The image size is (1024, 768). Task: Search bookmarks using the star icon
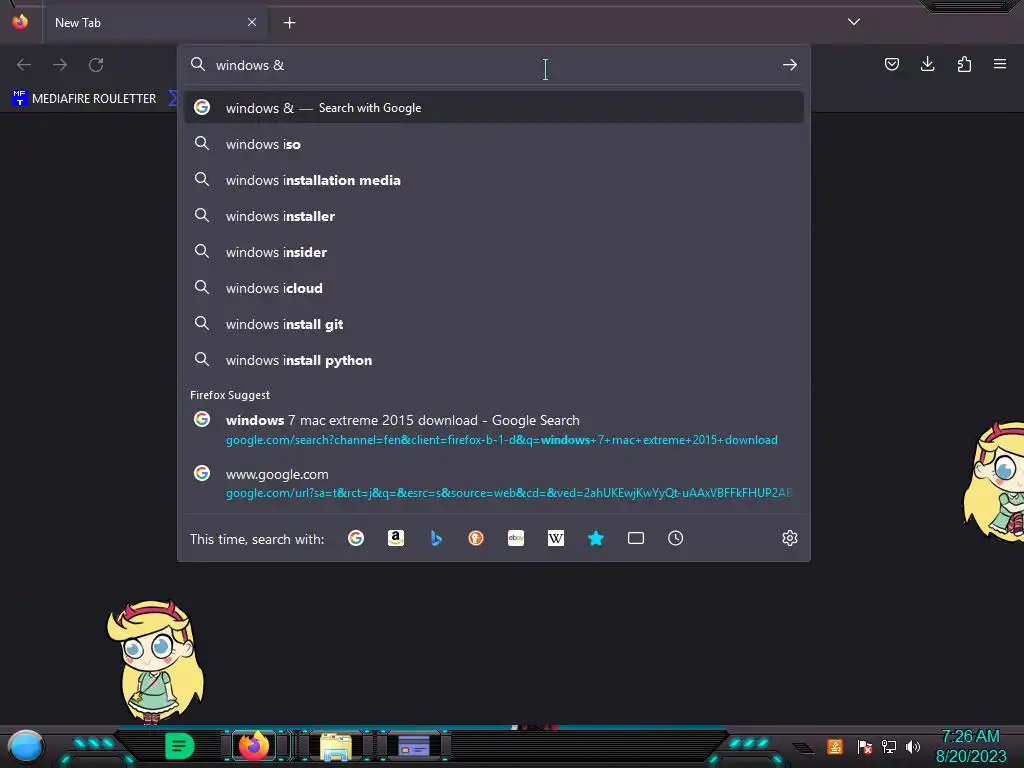[596, 538]
